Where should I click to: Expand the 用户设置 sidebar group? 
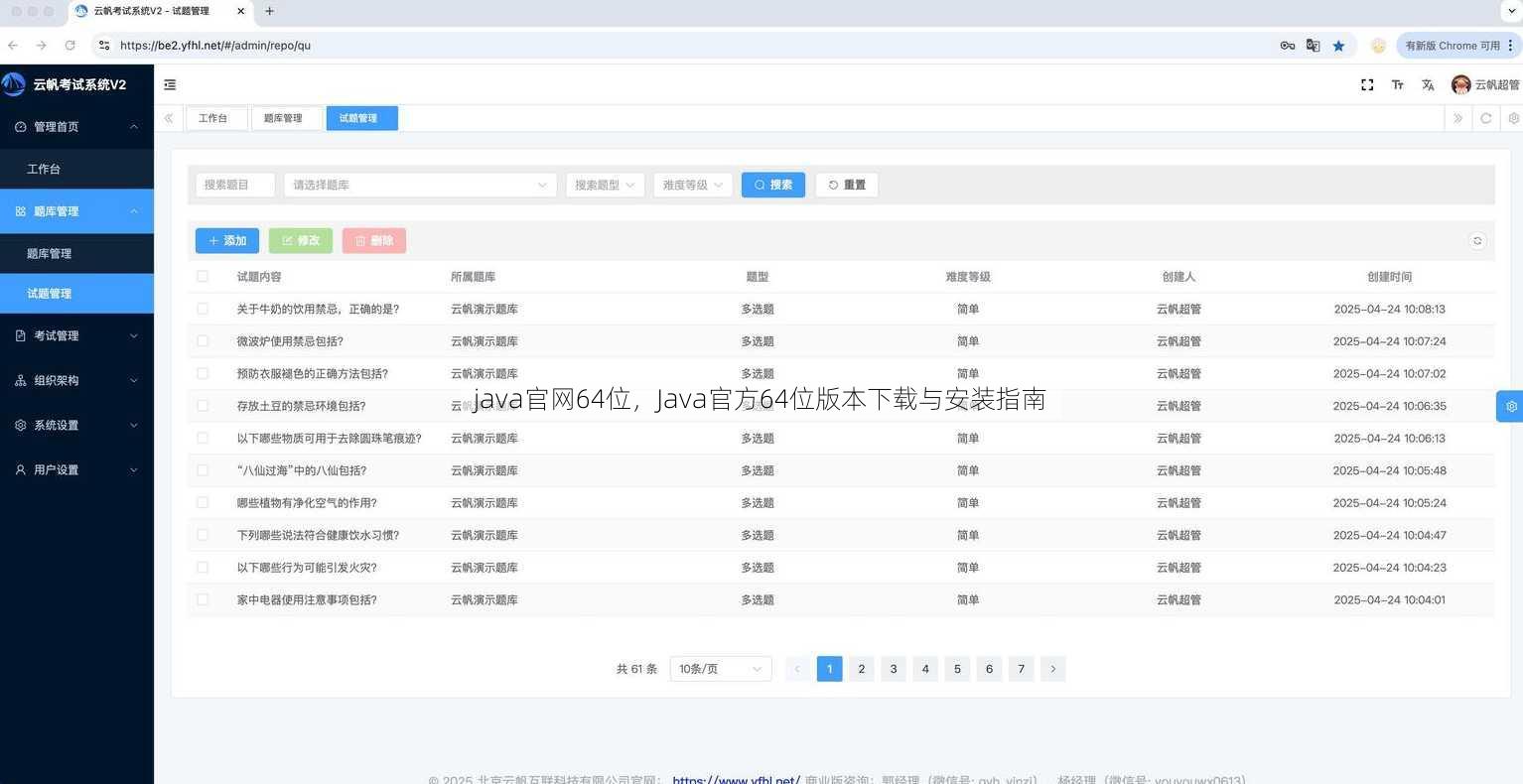tap(76, 469)
